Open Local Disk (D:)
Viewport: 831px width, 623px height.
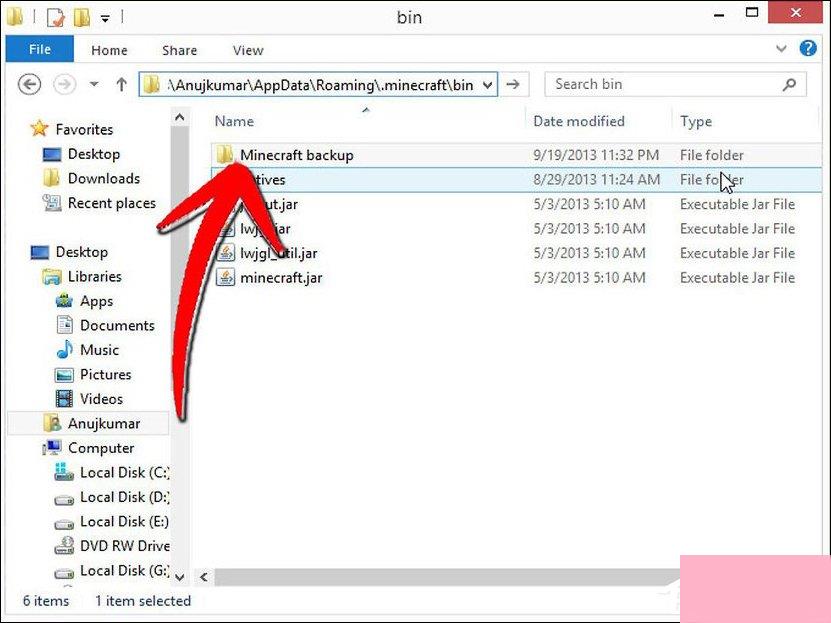(125, 497)
